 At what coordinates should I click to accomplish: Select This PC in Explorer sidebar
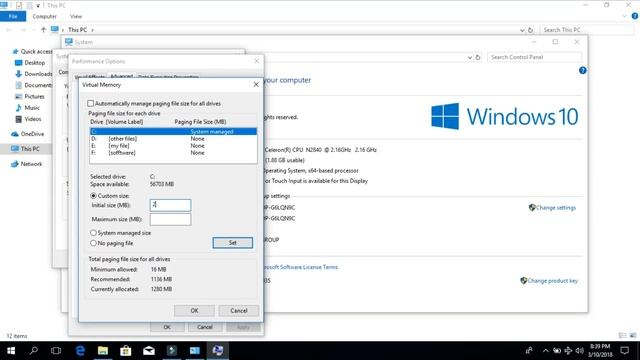coord(25,149)
